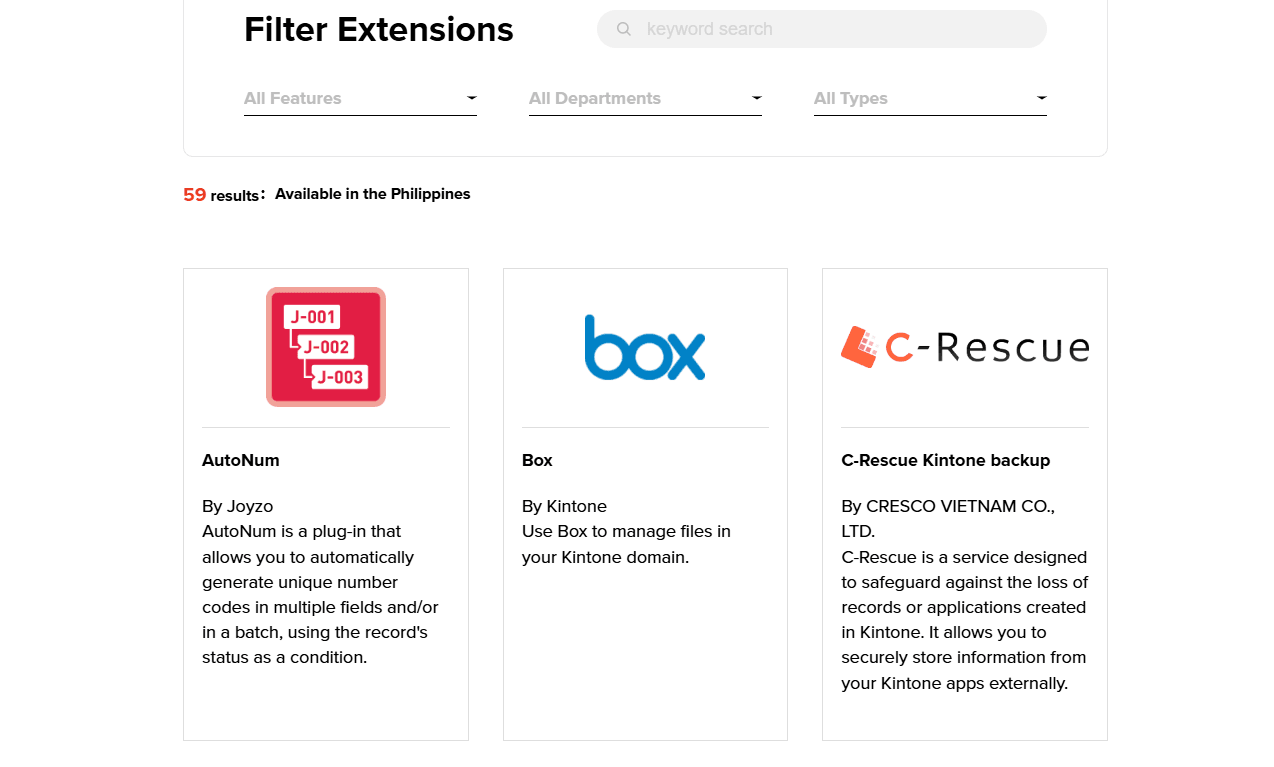Open the Box logo image
This screenshot has height=767, width=1274.
[x=645, y=347]
